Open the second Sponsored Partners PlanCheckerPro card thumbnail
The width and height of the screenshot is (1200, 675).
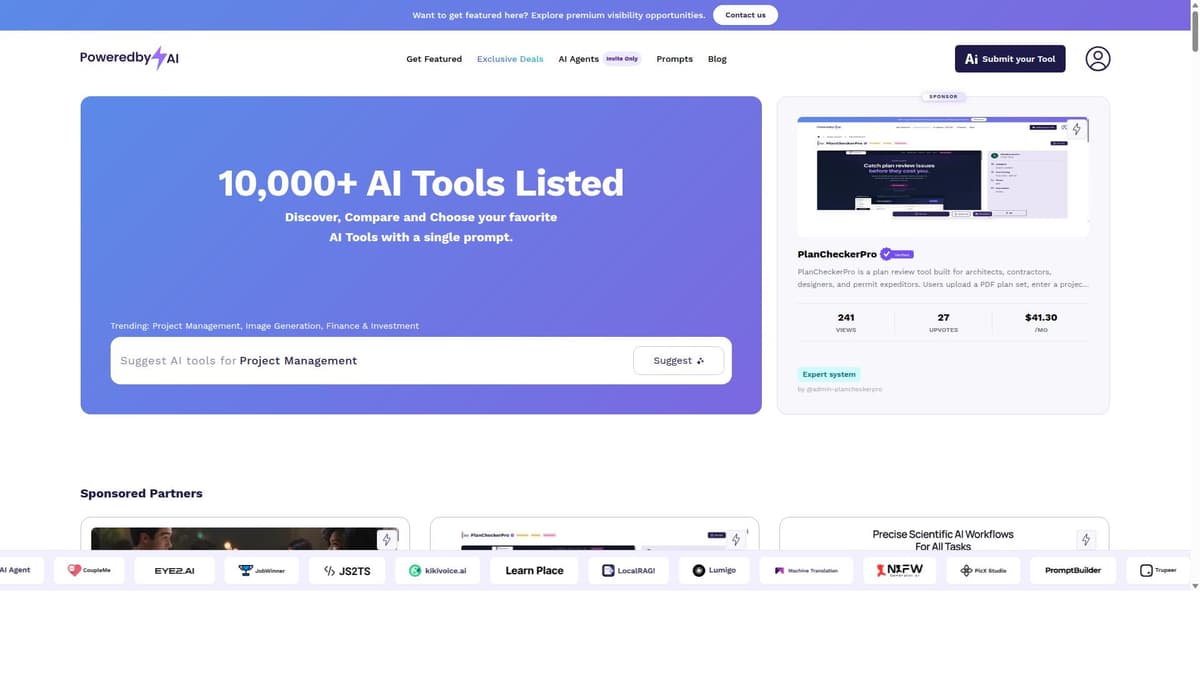tap(594, 540)
